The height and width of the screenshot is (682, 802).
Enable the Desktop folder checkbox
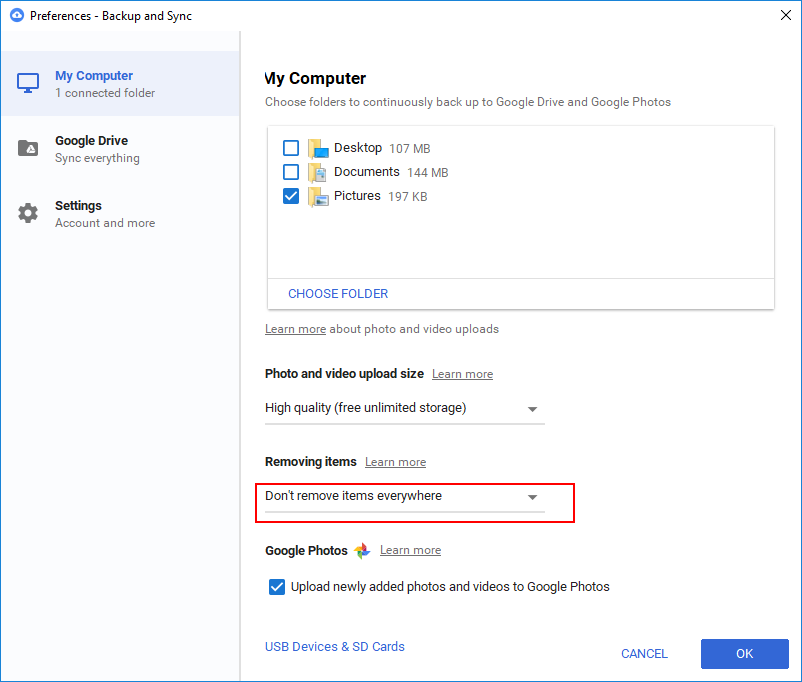pyautogui.click(x=291, y=148)
